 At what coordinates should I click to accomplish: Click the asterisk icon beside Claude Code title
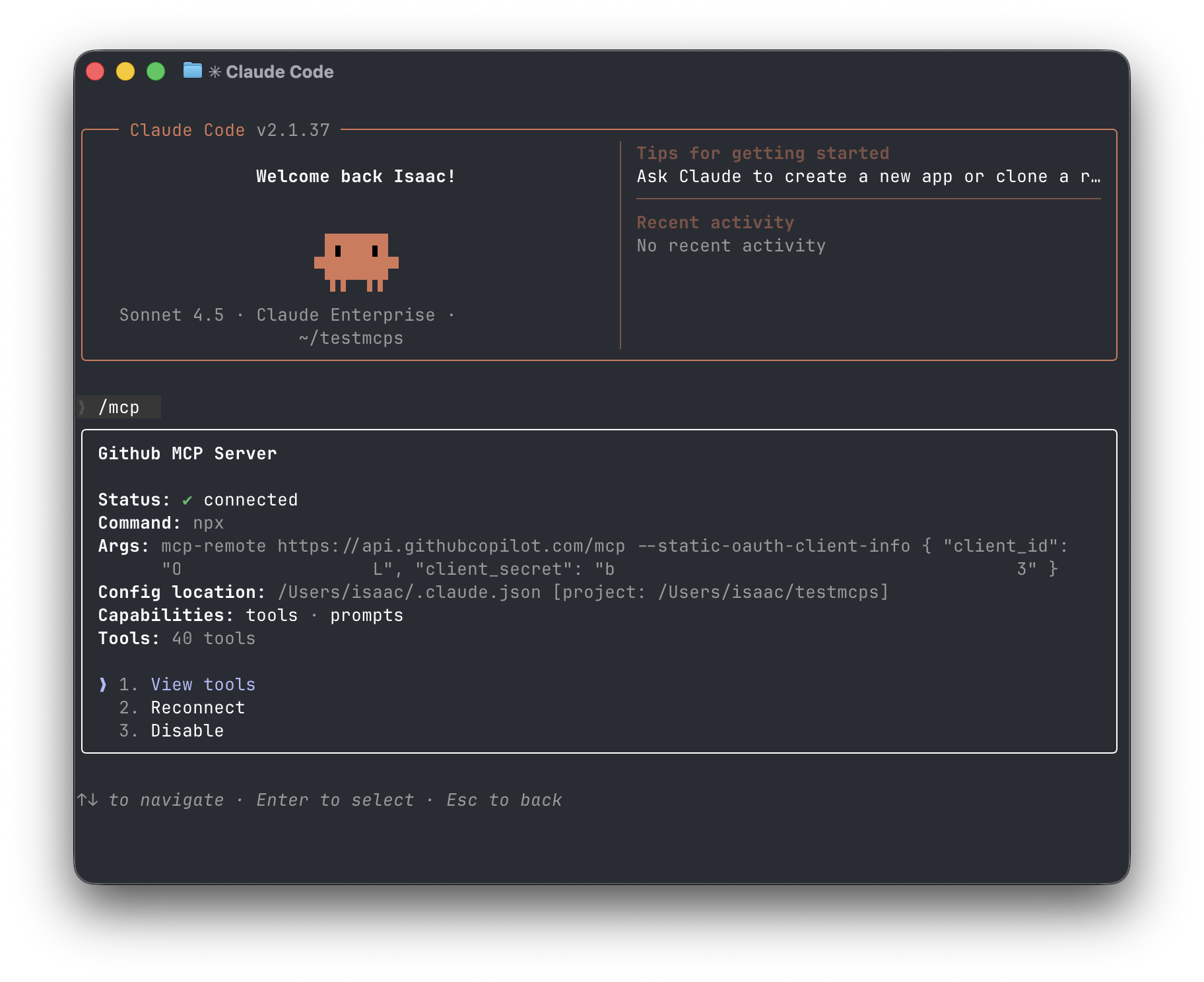(x=215, y=72)
